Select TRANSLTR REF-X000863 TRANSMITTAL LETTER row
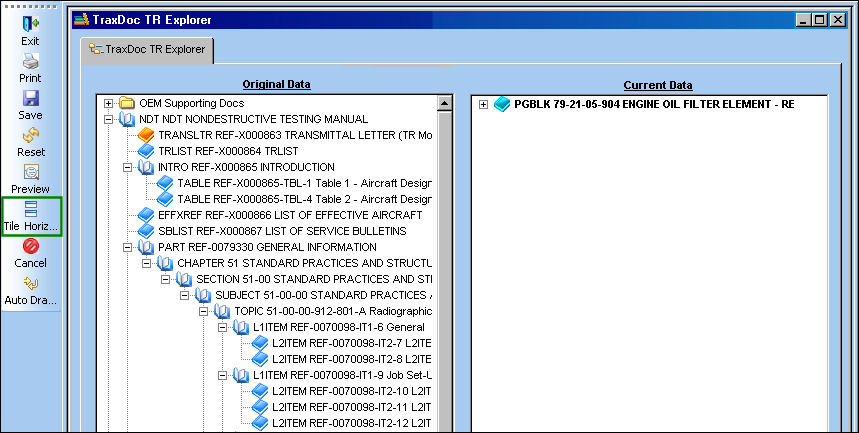Screen dimensions: 859x433 tap(295, 135)
